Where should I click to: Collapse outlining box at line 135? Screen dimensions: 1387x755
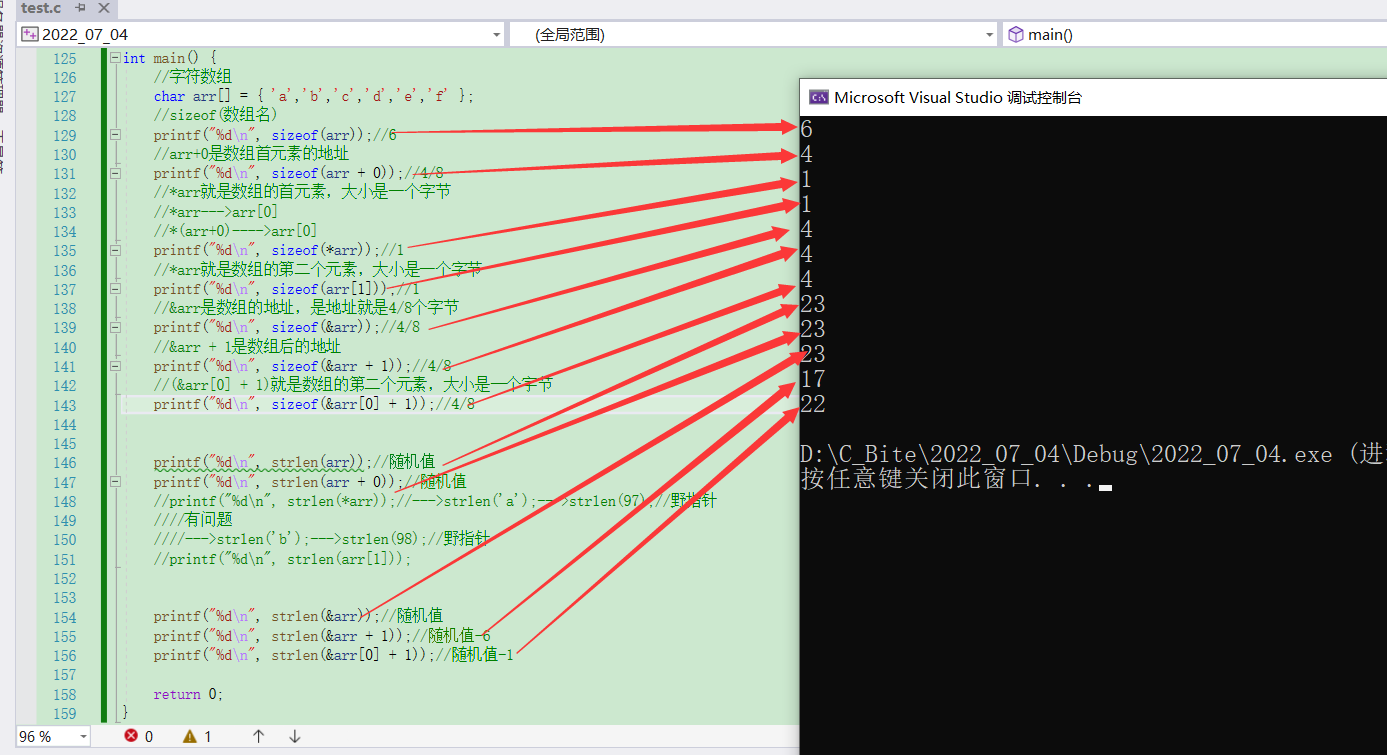tap(115, 251)
